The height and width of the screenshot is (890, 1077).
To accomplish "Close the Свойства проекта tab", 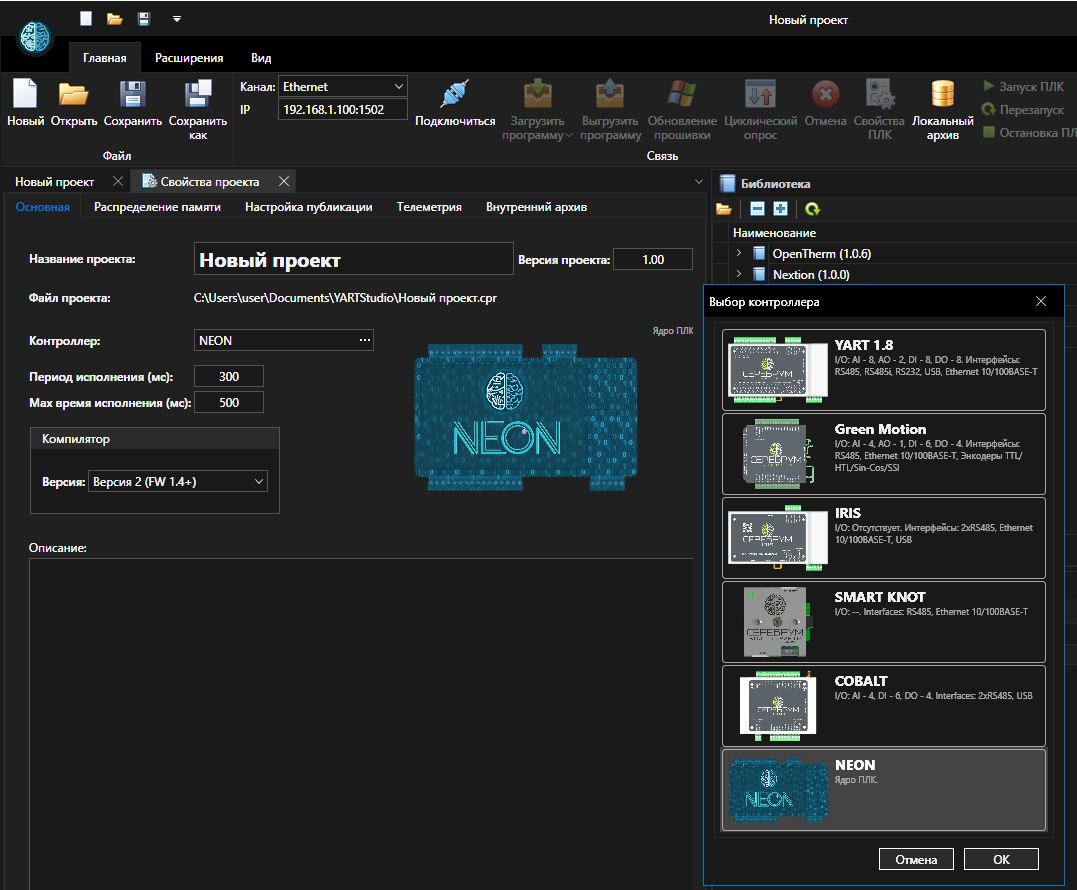I will 284,181.
